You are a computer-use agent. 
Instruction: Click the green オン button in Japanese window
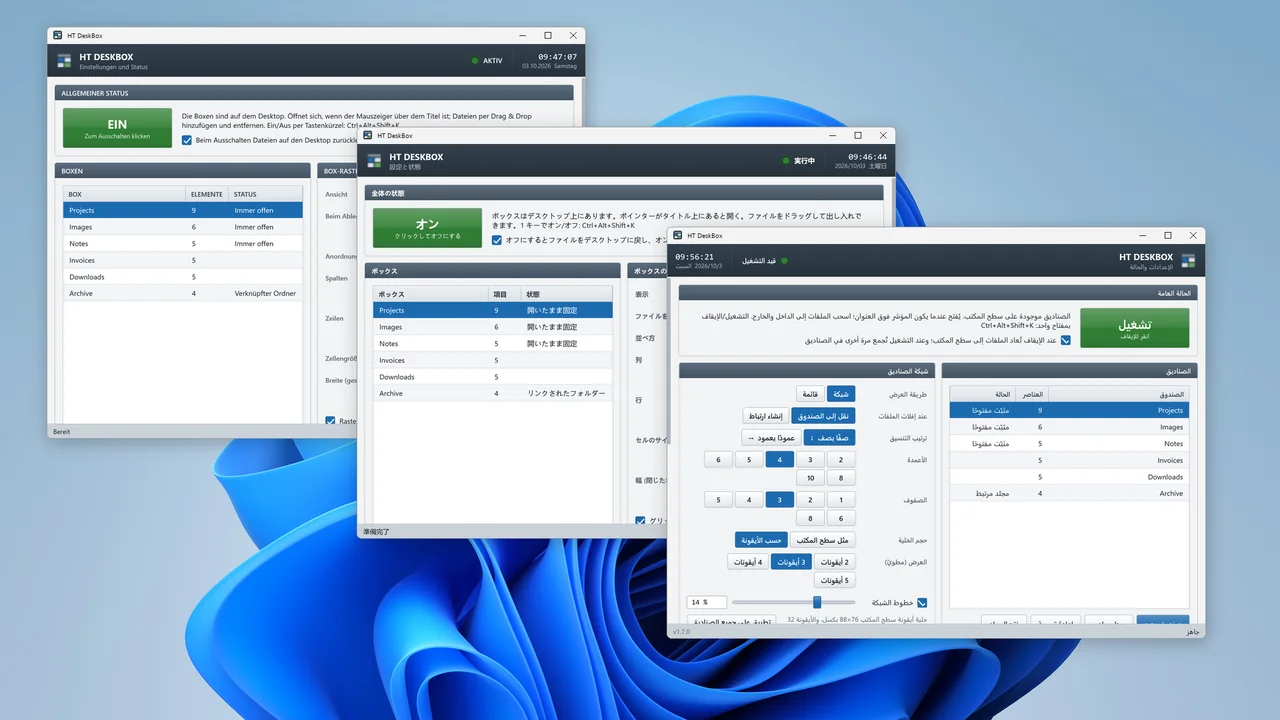coord(427,228)
